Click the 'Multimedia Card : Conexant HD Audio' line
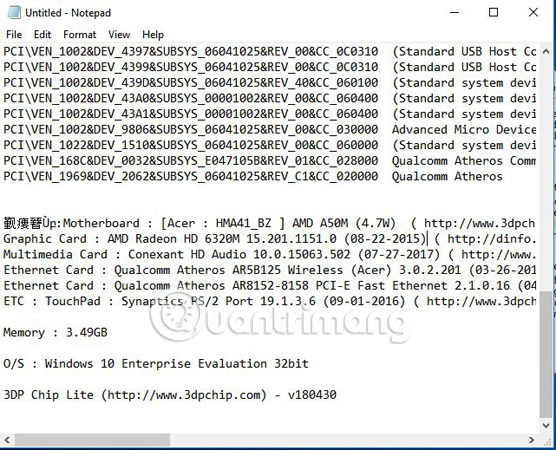The image size is (556, 450). pyautogui.click(x=269, y=254)
